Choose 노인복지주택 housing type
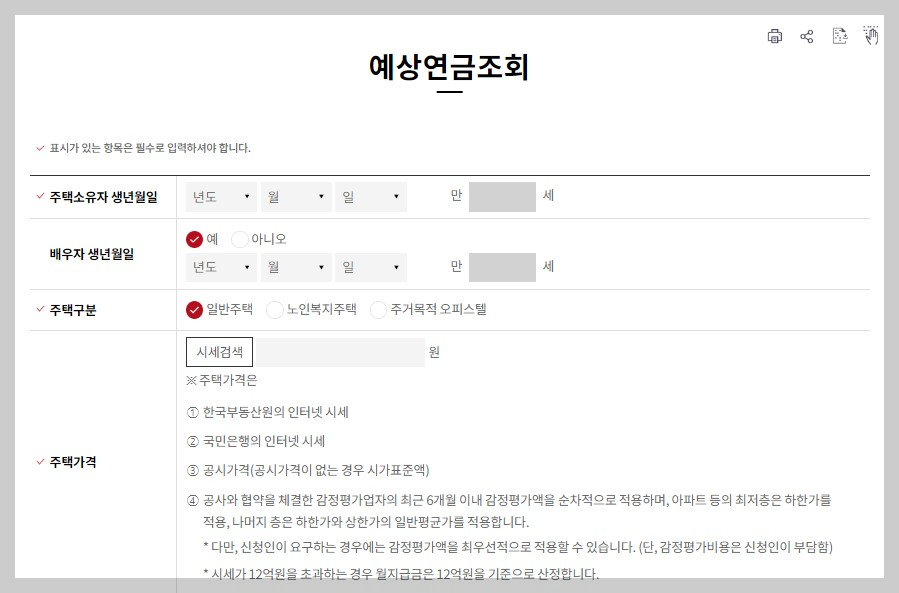This screenshot has width=899, height=593. click(x=275, y=310)
